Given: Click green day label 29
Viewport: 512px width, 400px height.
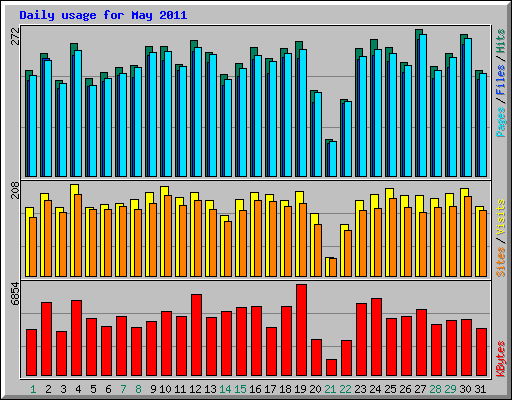Looking at the screenshot, I should [450, 389].
